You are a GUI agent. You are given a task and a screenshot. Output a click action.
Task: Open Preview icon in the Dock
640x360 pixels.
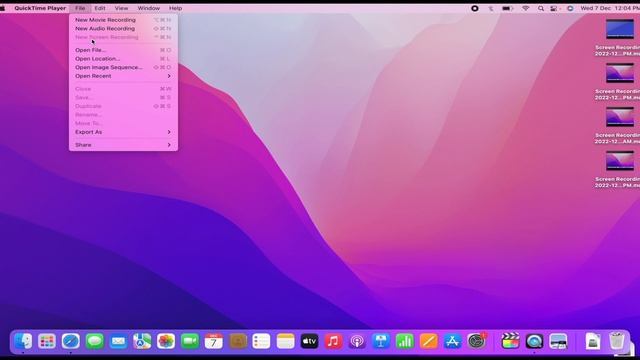tap(558, 341)
